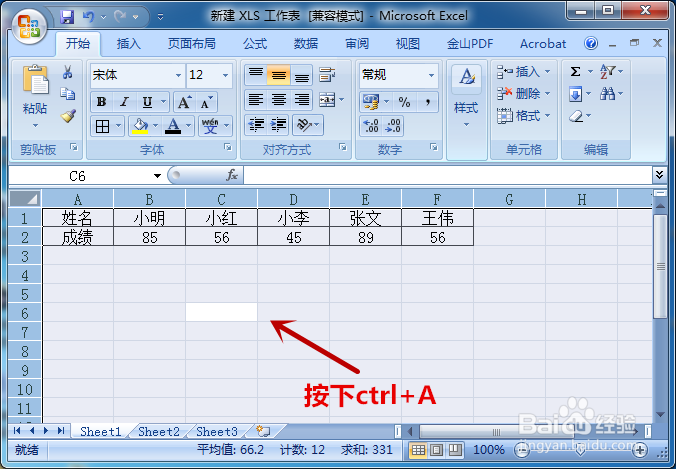Paste clipboard contents using the 粘贴 icon

(x=35, y=80)
